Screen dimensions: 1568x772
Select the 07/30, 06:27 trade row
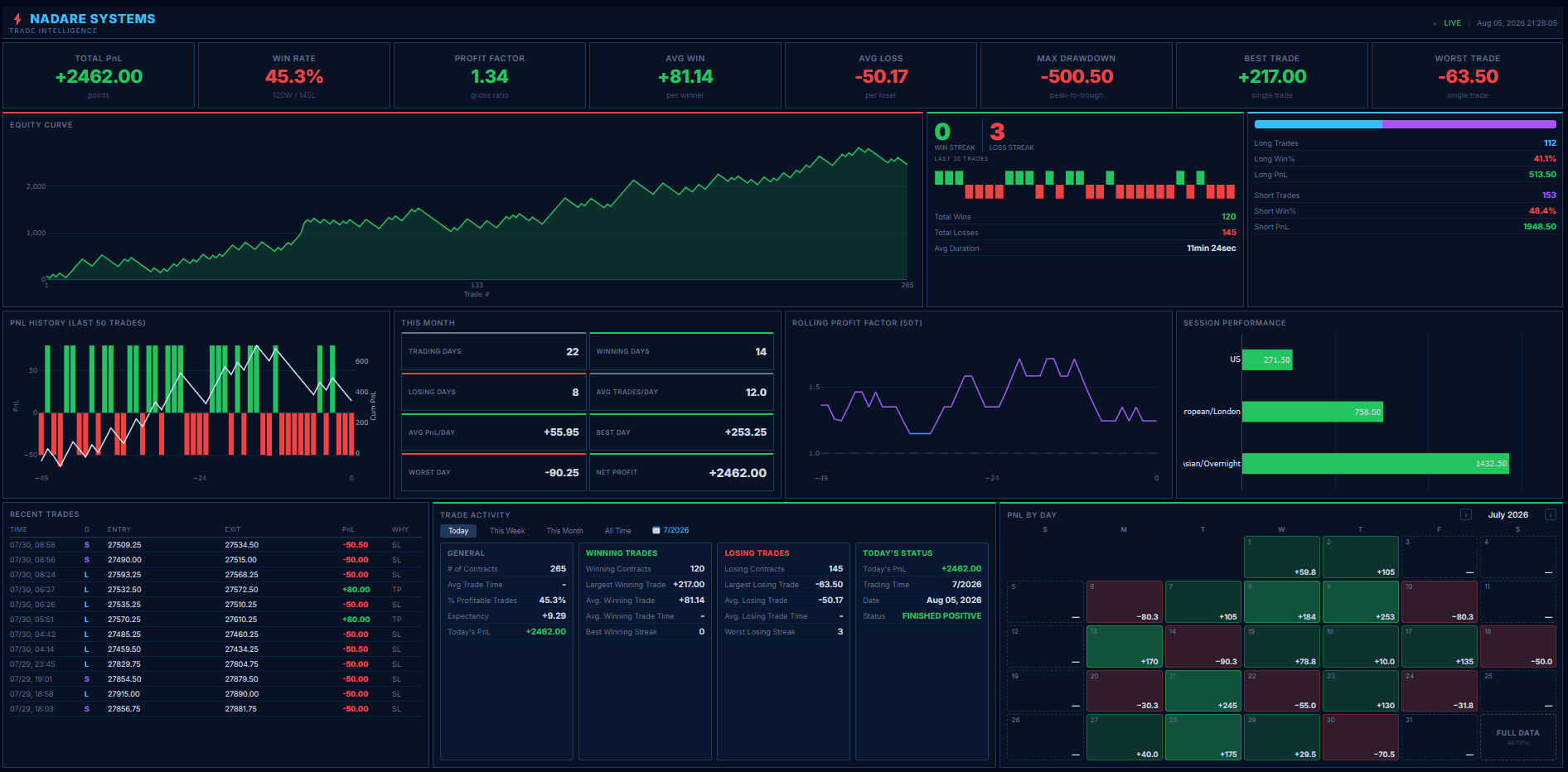click(x=215, y=590)
